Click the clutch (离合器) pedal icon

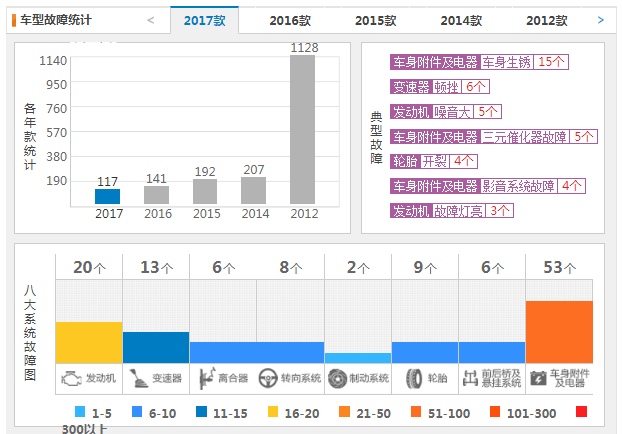pos(207,378)
